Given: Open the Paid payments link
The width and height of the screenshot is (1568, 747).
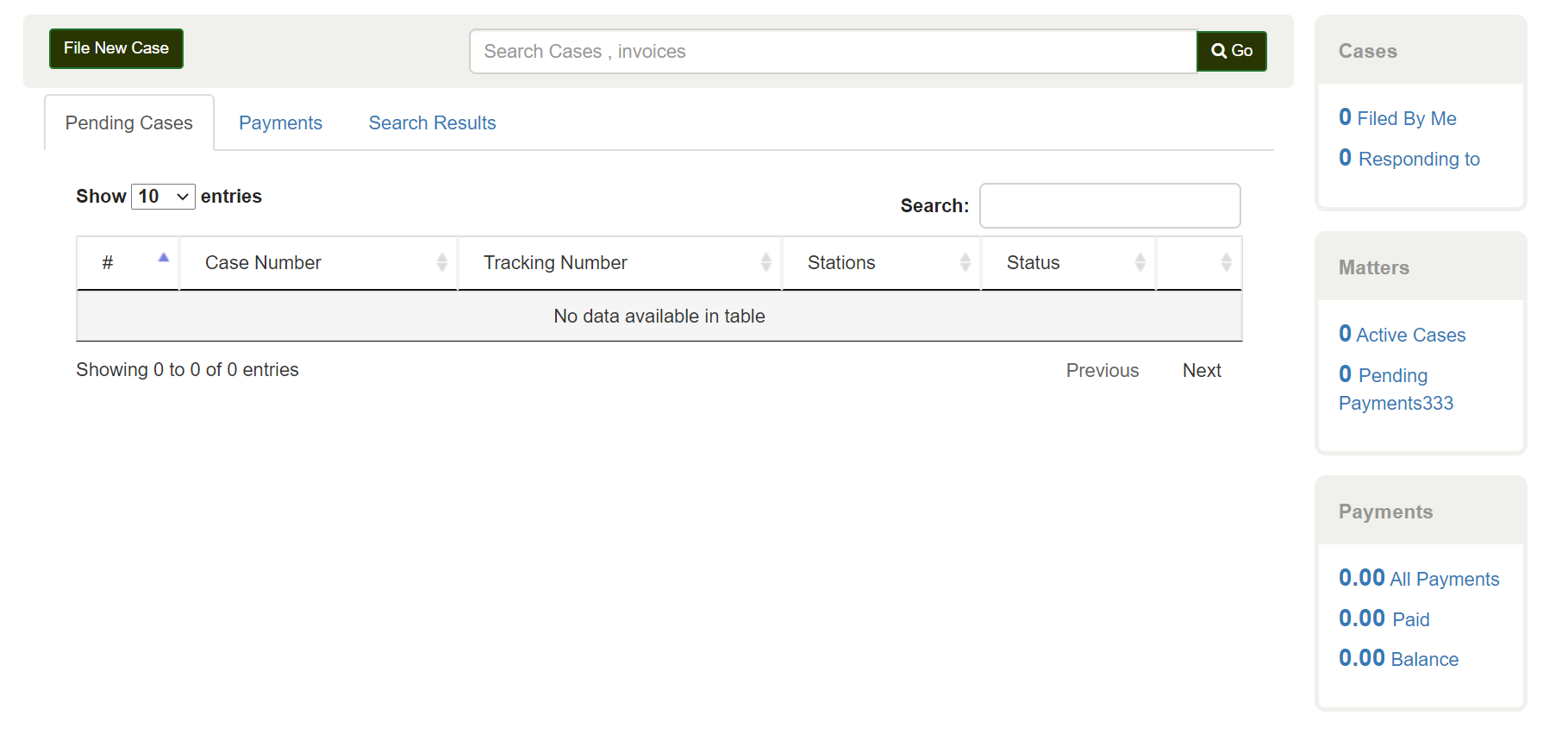Looking at the screenshot, I should (1384, 618).
